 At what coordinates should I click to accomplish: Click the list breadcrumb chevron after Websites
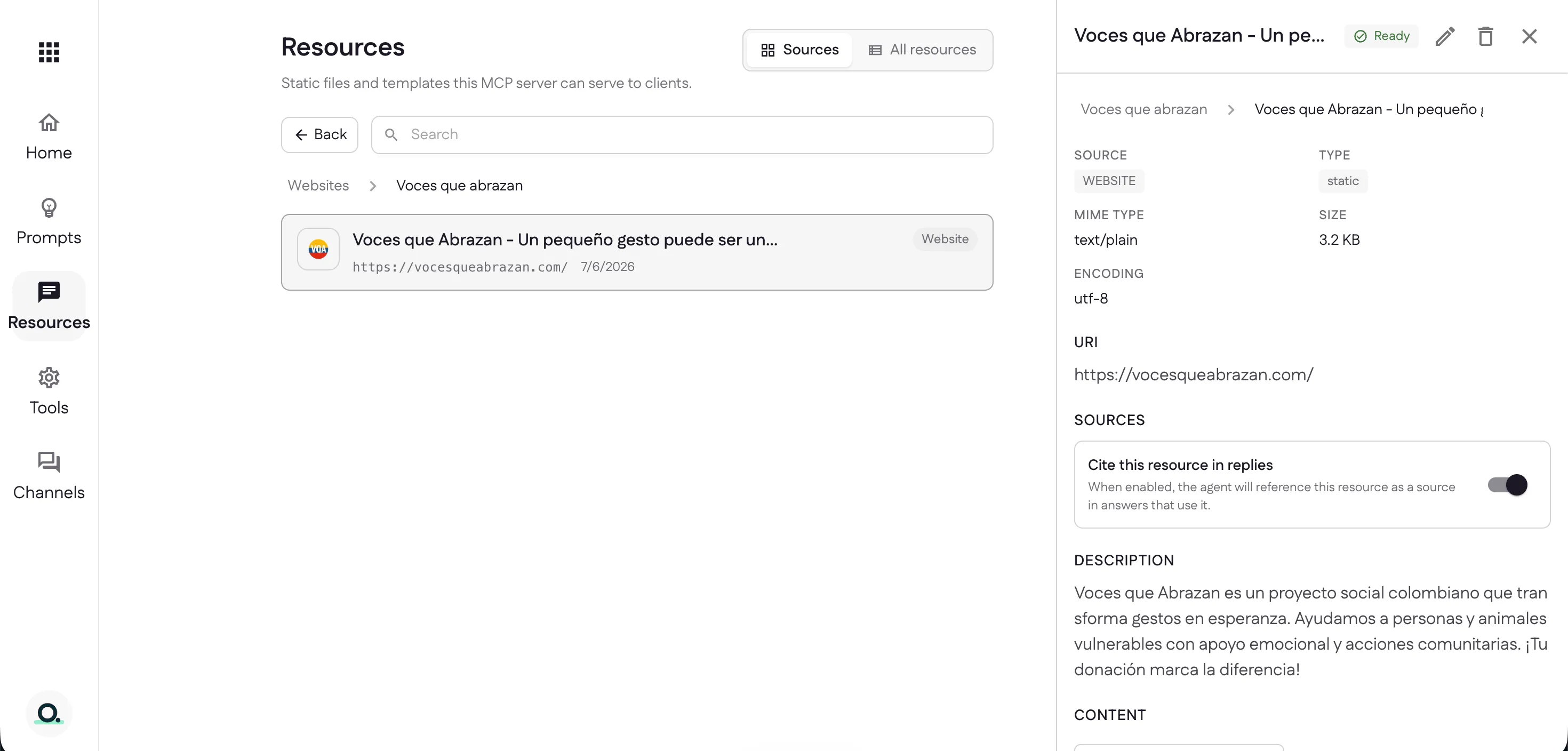coord(372,186)
